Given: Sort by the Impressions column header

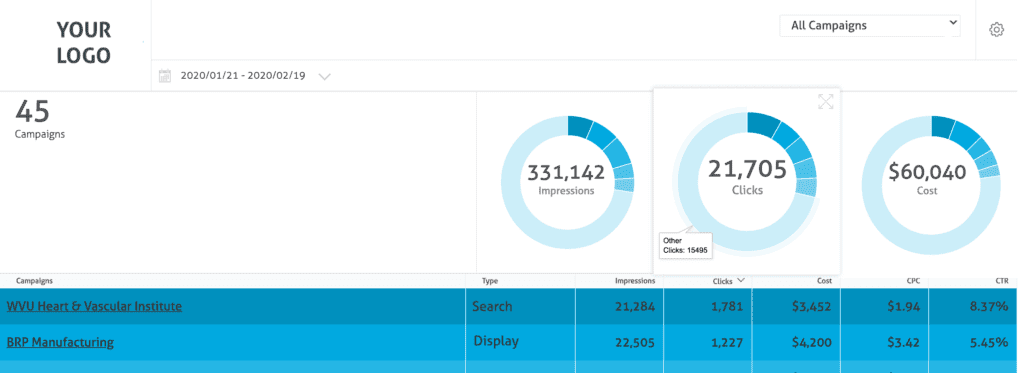Looking at the screenshot, I should click(635, 281).
